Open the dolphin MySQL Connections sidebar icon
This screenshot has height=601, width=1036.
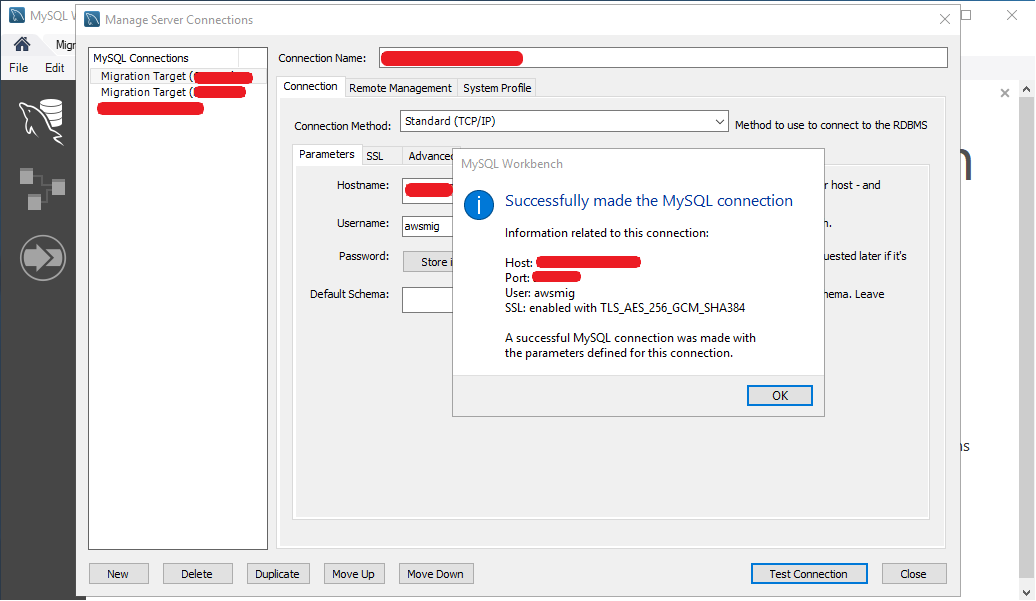coord(42,121)
